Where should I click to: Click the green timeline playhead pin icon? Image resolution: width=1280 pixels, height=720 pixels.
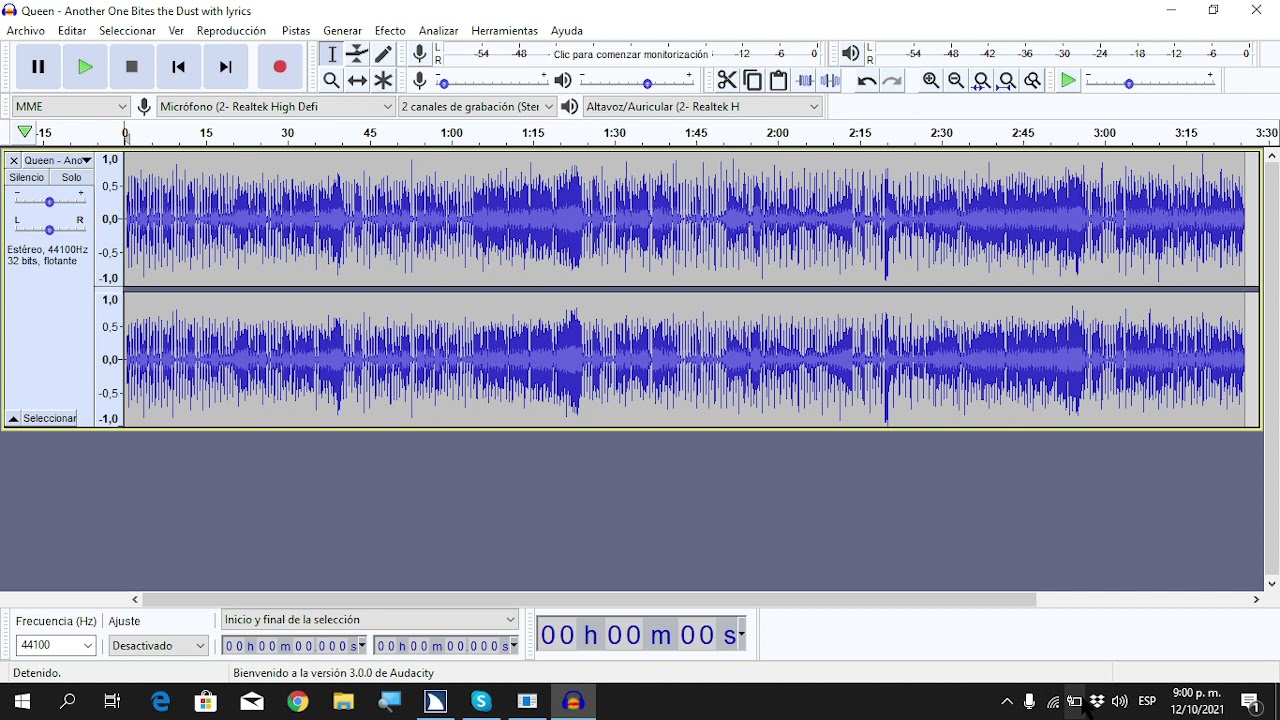click(25, 132)
